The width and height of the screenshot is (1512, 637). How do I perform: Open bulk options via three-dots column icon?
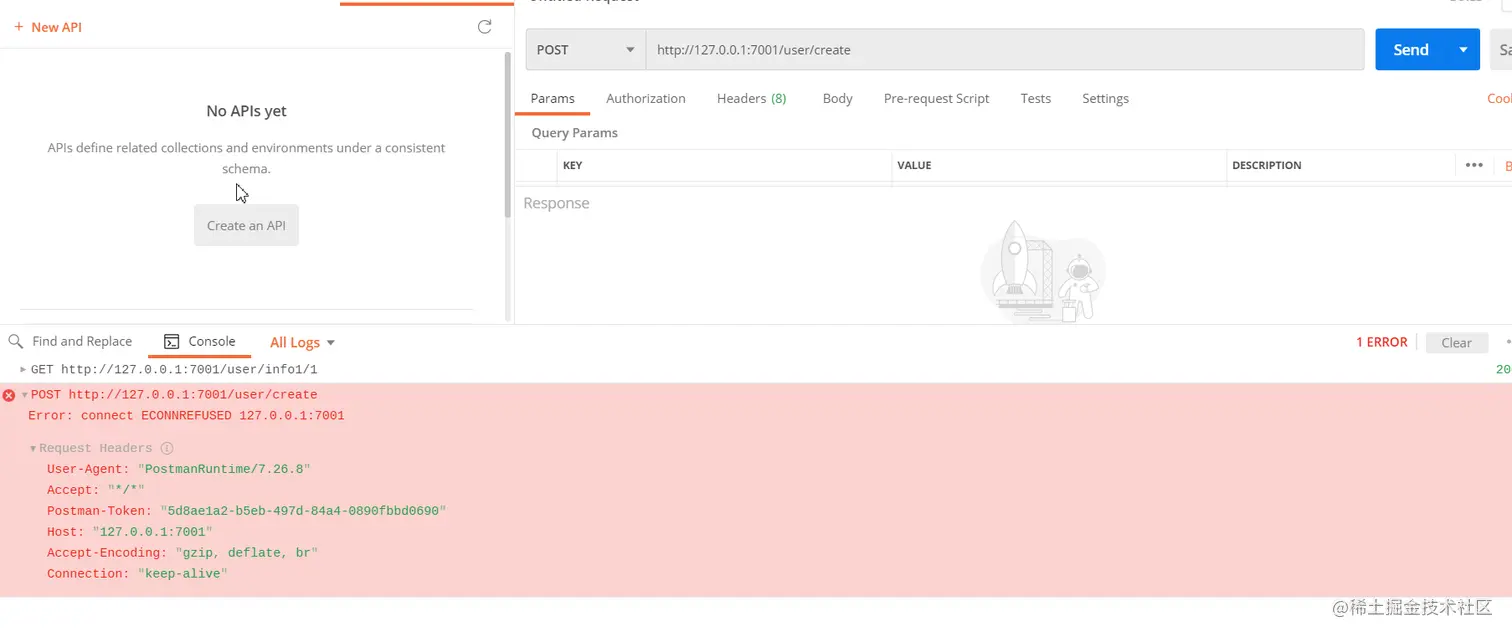coord(1474,165)
